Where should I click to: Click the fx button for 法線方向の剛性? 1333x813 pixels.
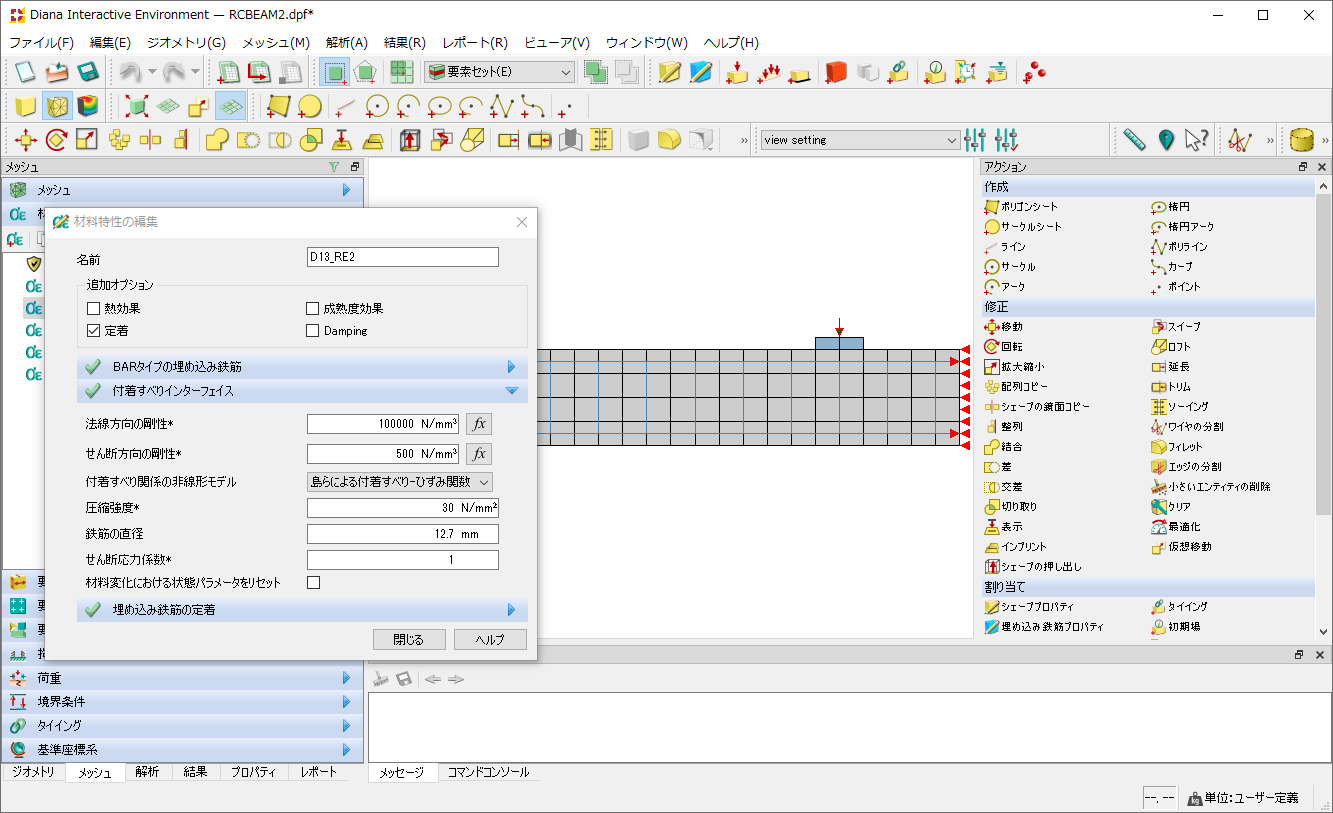click(479, 424)
